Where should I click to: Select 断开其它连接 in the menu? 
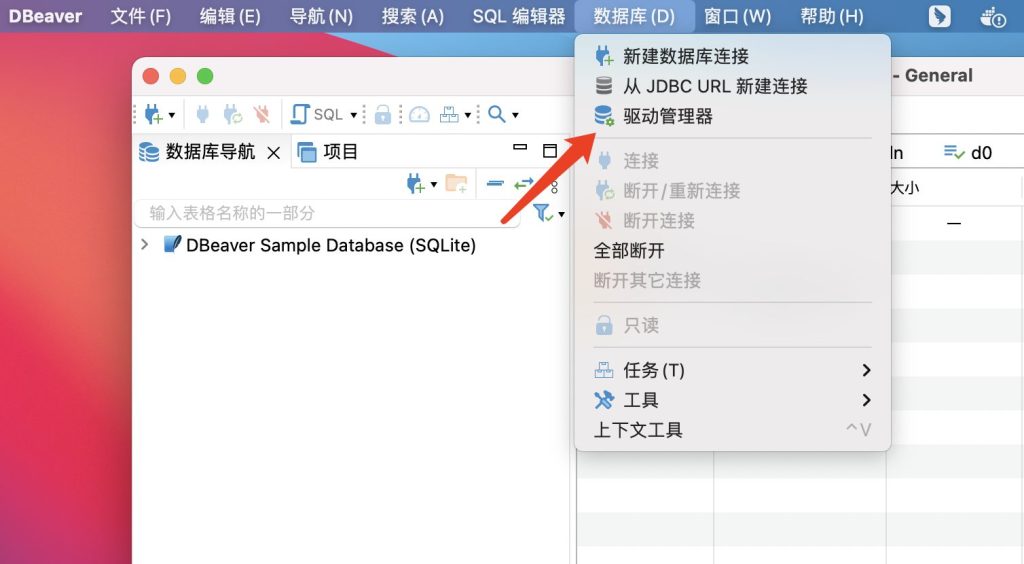point(733,281)
